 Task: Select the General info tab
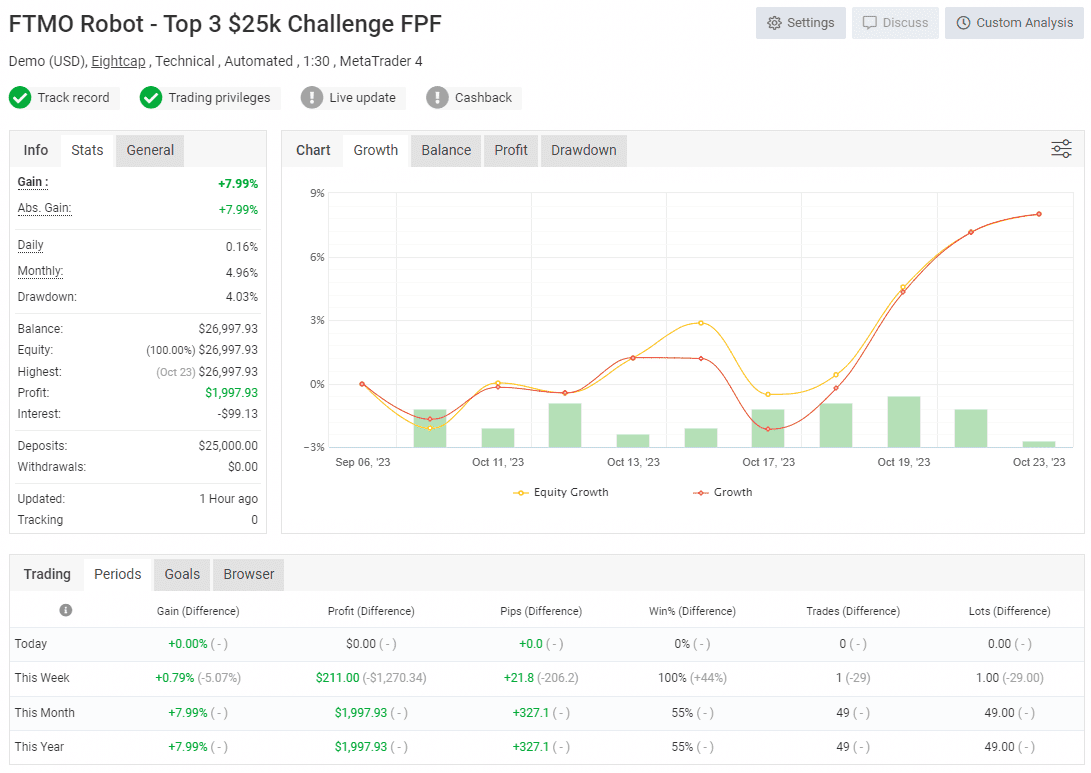pyautogui.click(x=149, y=150)
